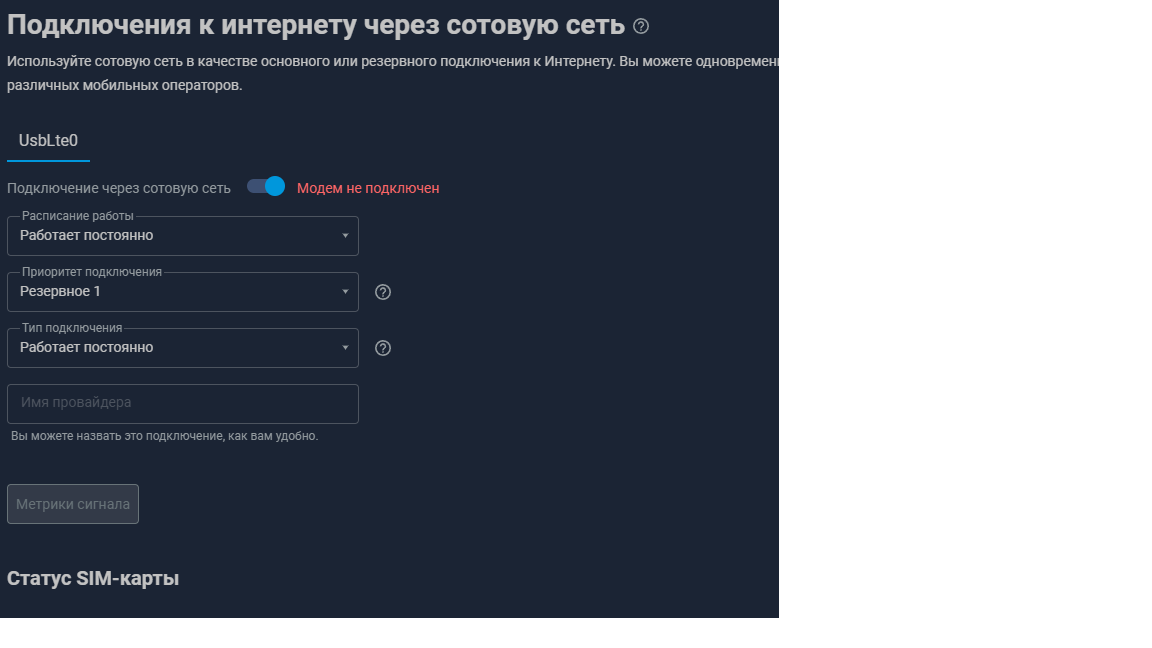Click the Статус SIM-карты heading

[93, 579]
